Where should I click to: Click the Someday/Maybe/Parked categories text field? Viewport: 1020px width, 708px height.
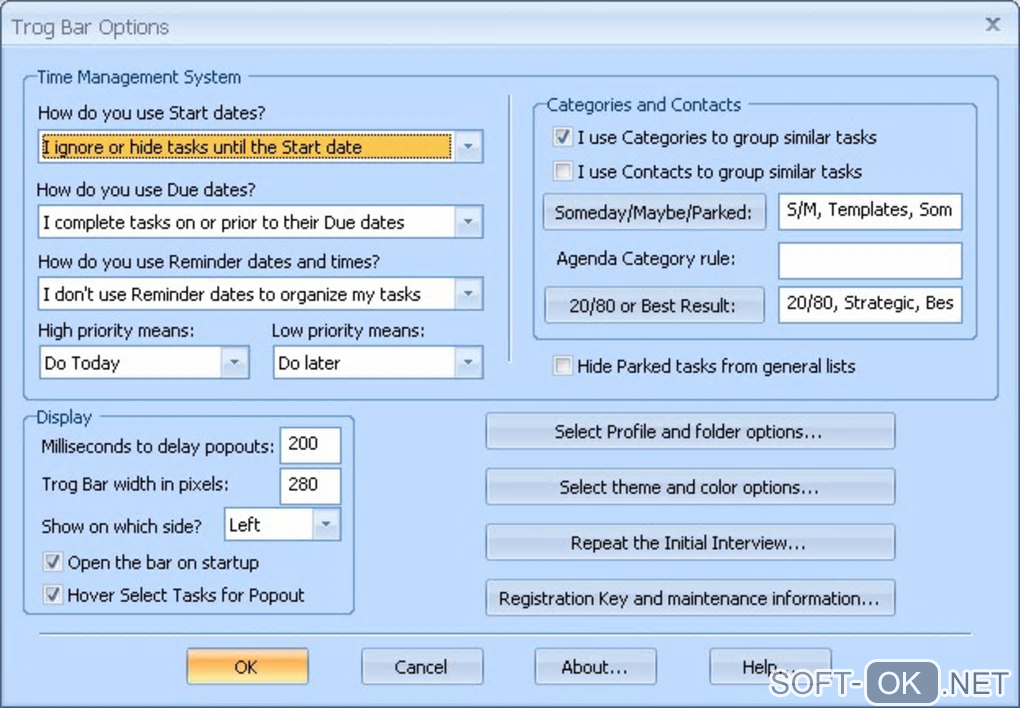tap(870, 211)
